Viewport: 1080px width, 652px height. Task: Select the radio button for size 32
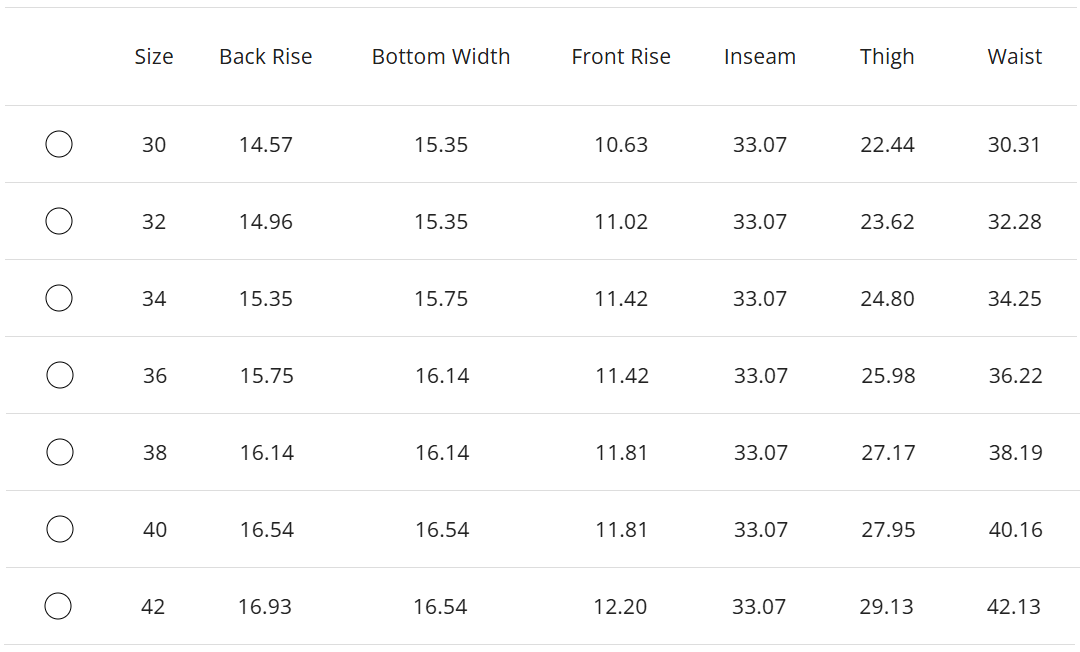point(59,221)
